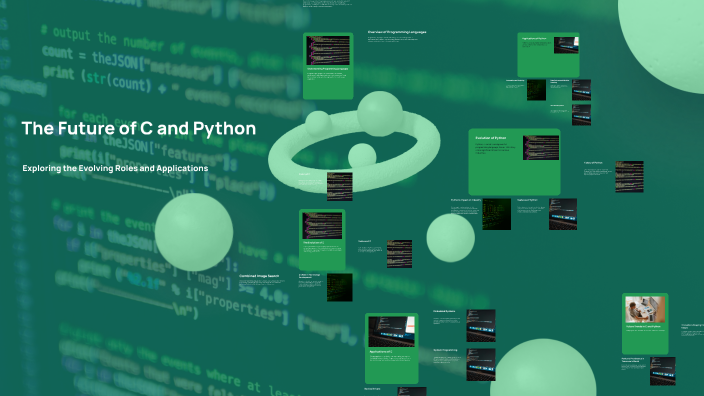Select the 'Features of Python' heading
The image size is (704, 396).
527,200
